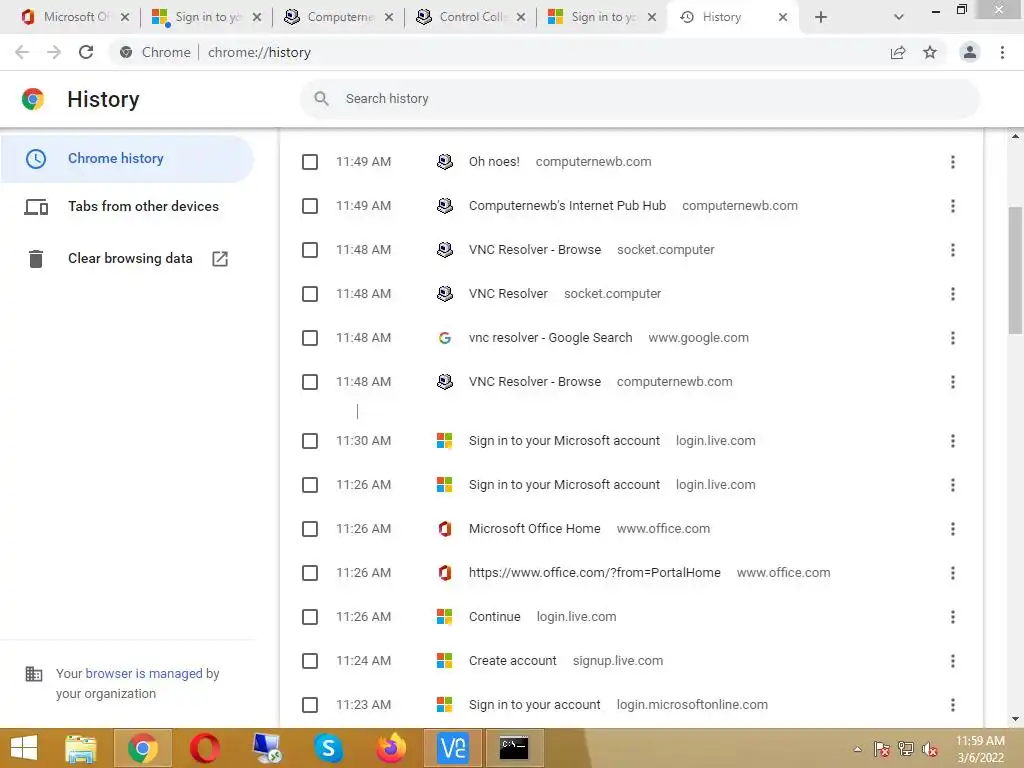Close the History tab
Screen dimensions: 1024x768
pos(783,18)
